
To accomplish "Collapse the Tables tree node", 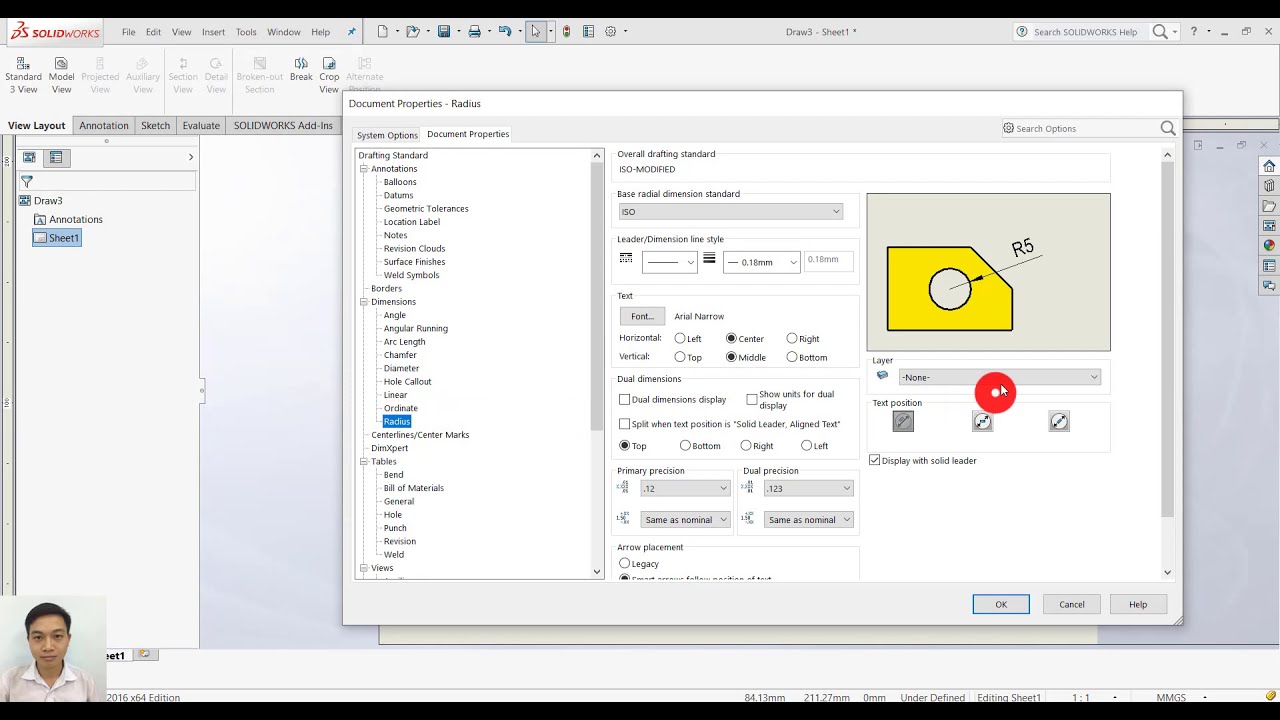I will 364,462.
